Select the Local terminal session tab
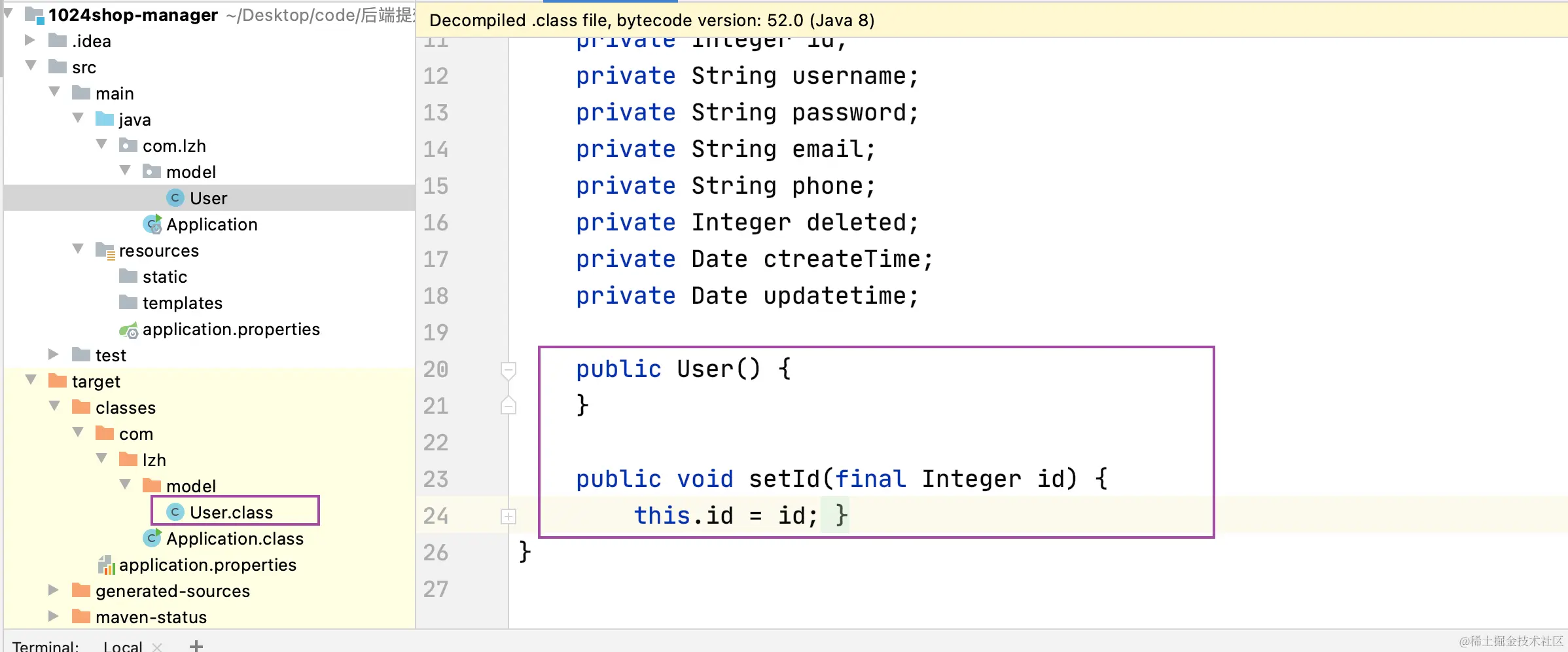 122,645
